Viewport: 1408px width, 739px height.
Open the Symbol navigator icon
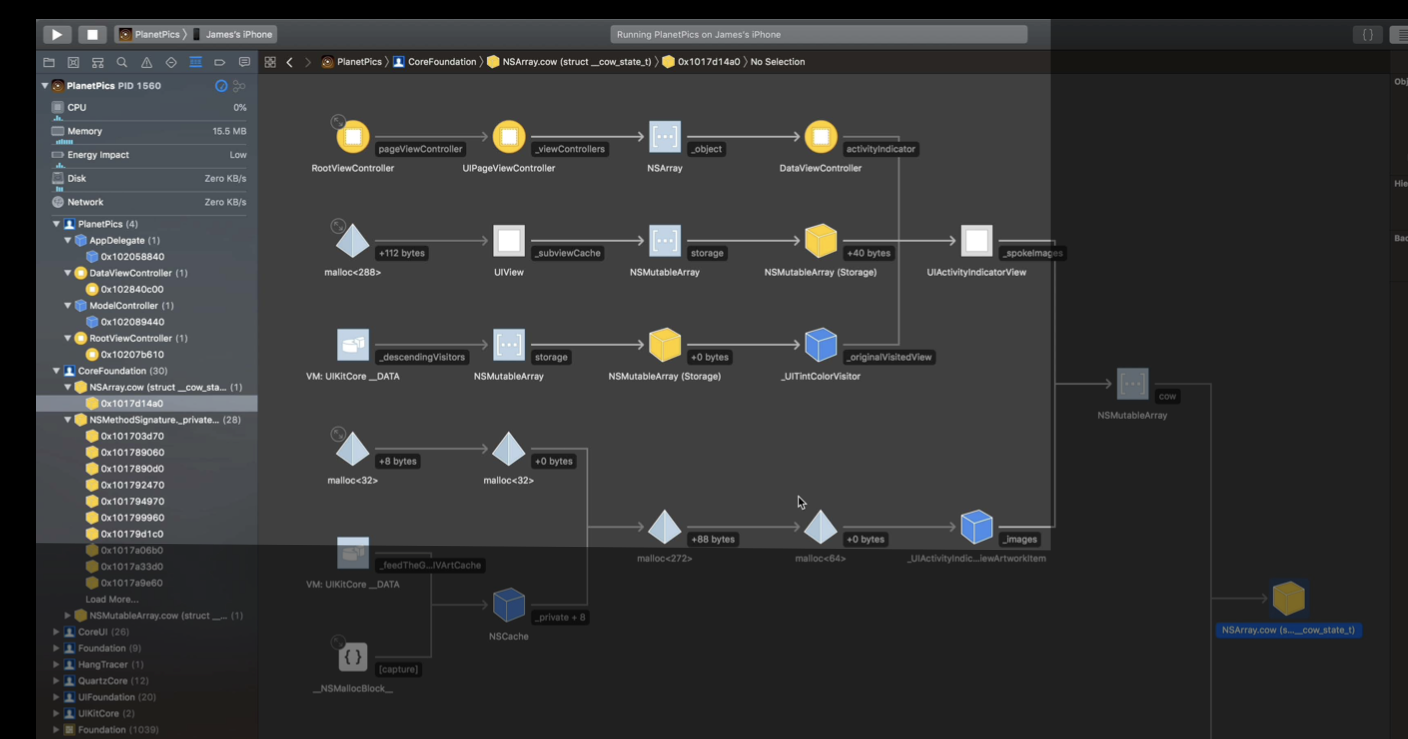(x=98, y=62)
